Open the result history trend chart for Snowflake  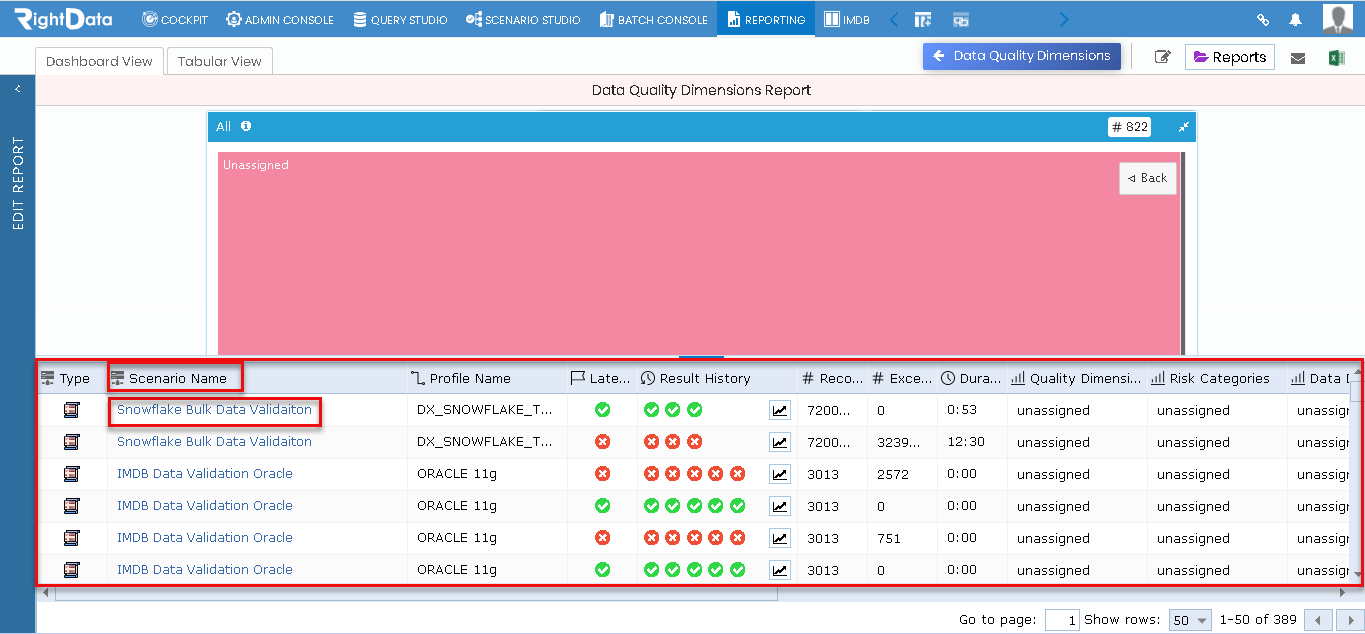tap(780, 409)
